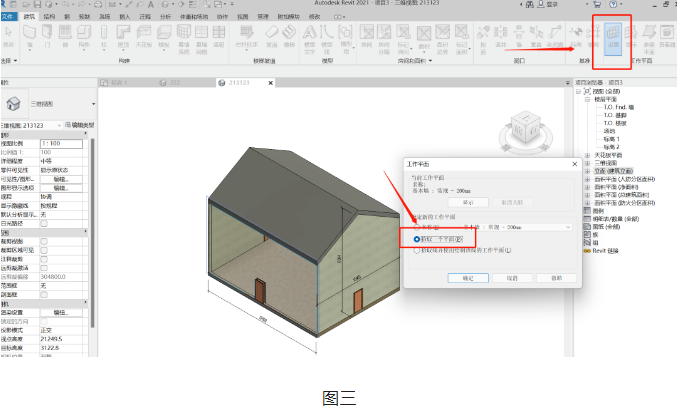Click the Set (设置) work plane tool
The height and width of the screenshot is (419, 677).
(613, 39)
